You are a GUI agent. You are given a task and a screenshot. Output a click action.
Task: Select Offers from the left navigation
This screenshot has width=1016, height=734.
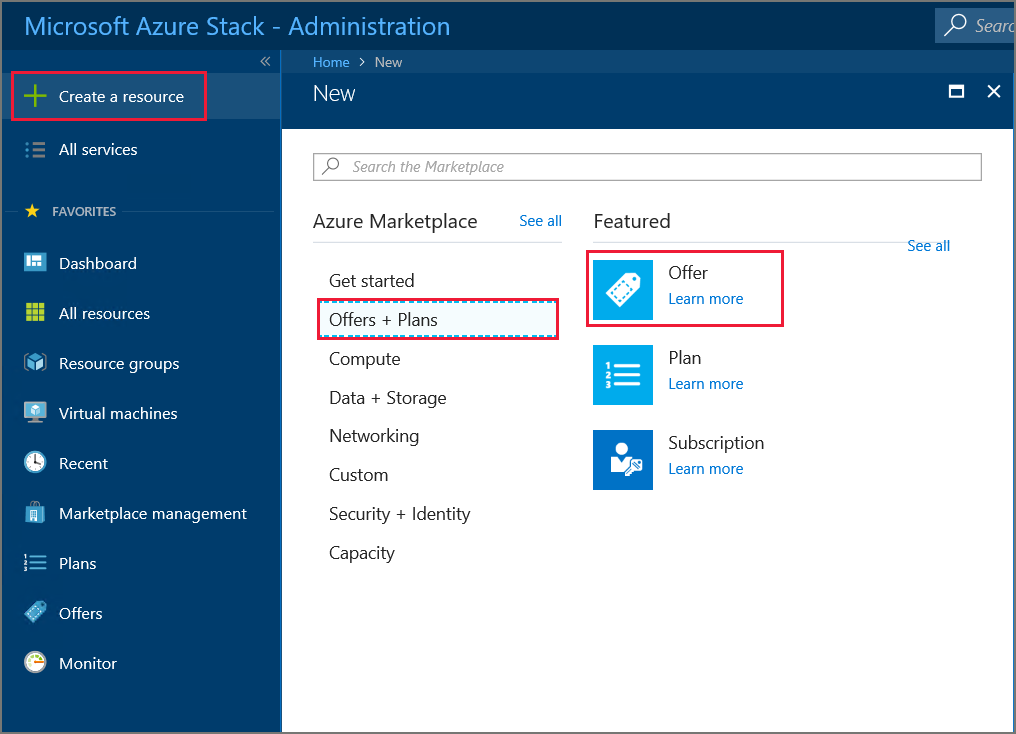tap(81, 613)
